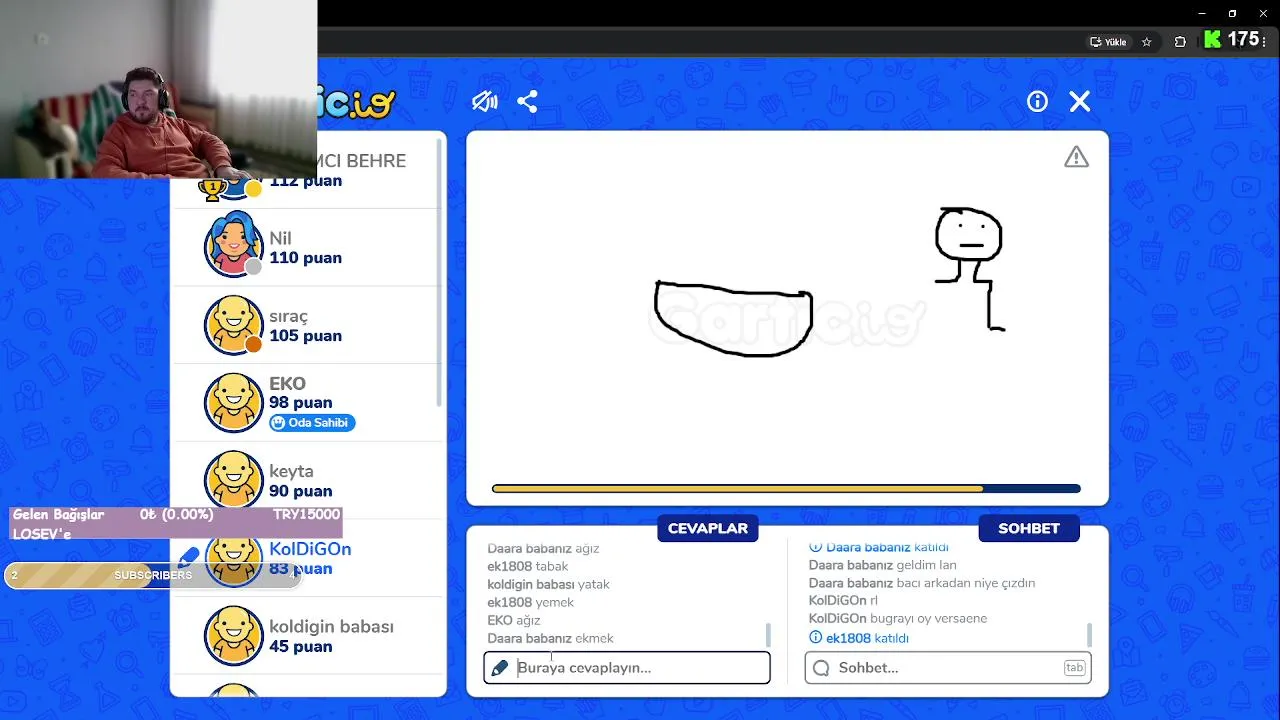The height and width of the screenshot is (720, 1280).
Task: Click the answer 'koldigin babası yatak'
Action: coord(548,584)
